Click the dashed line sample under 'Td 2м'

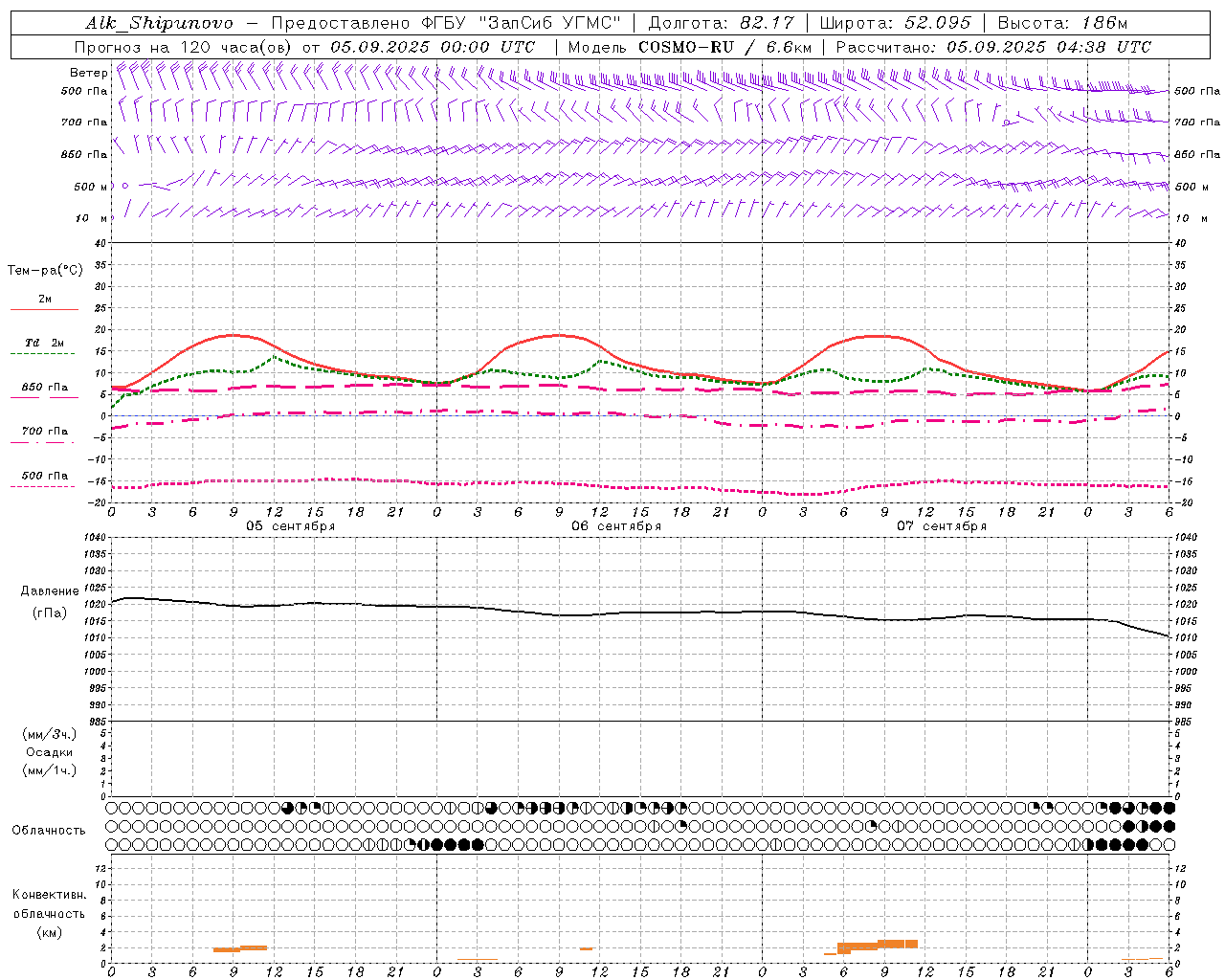[44, 354]
